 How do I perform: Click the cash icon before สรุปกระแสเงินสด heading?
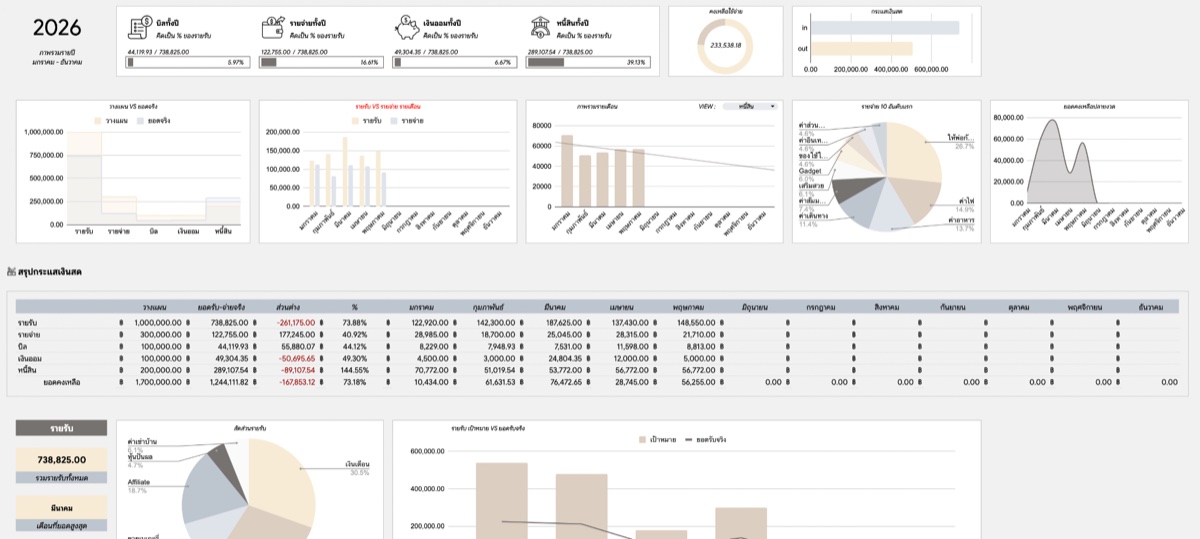(11, 272)
